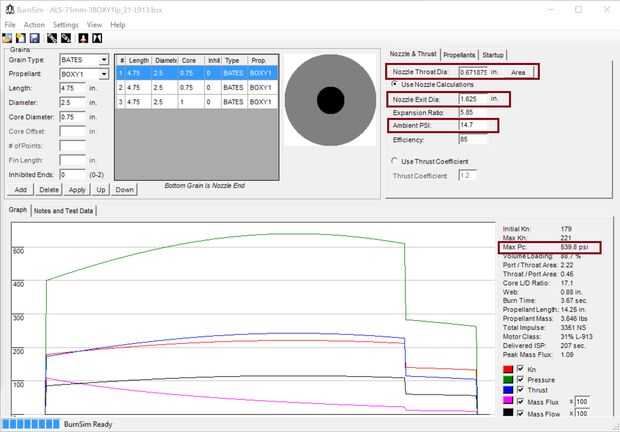Toggle the Mass Flow graph checkbox
The image size is (620, 432).
point(520,413)
